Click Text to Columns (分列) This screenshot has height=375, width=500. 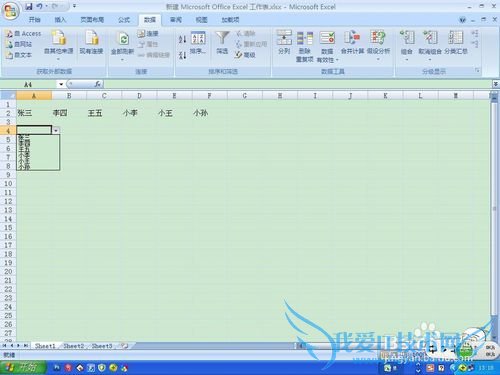pos(284,43)
